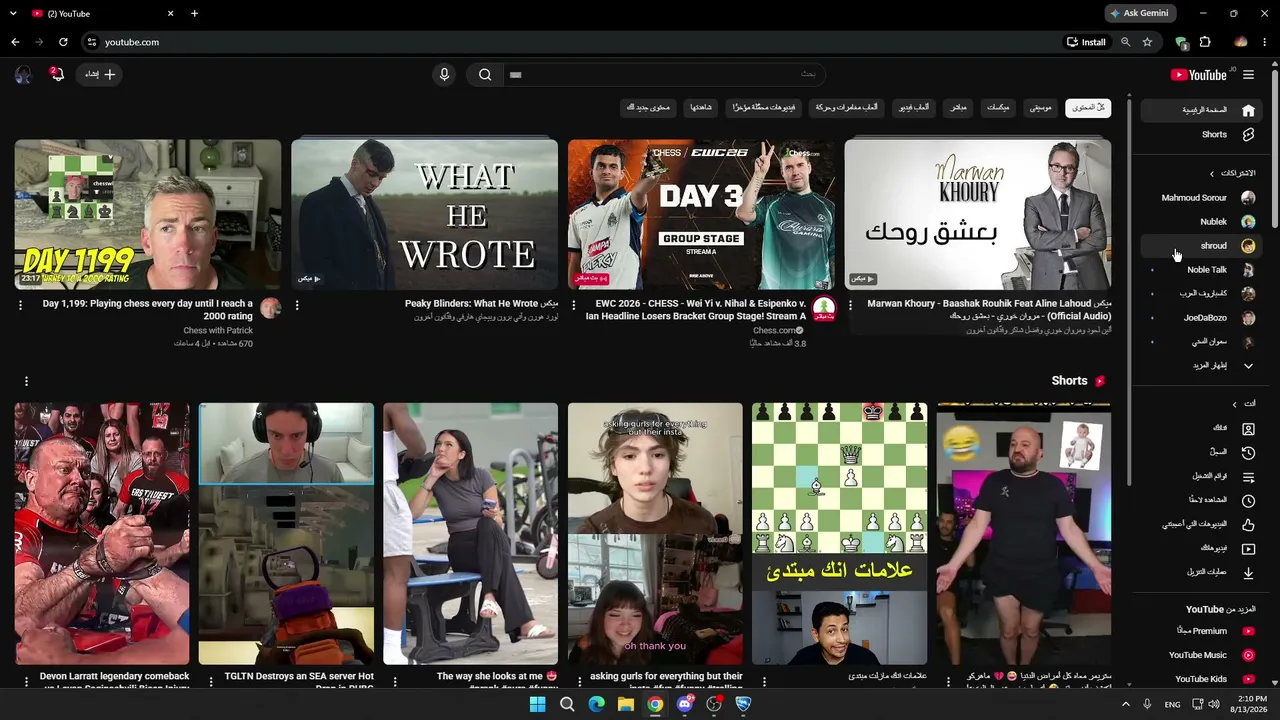The image size is (1280, 720).
Task: Open Shorts from the sidebar
Action: coord(1203,134)
